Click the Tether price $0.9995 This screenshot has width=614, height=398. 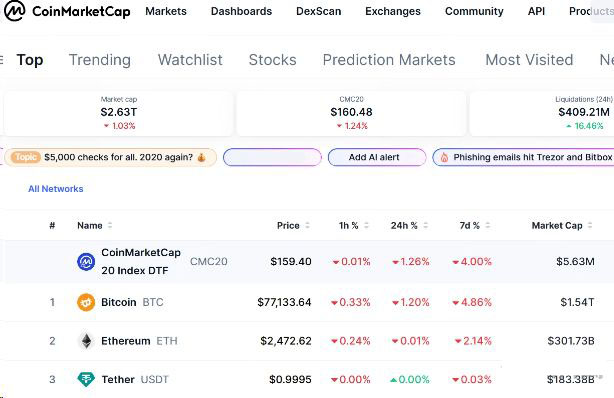[x=290, y=380]
